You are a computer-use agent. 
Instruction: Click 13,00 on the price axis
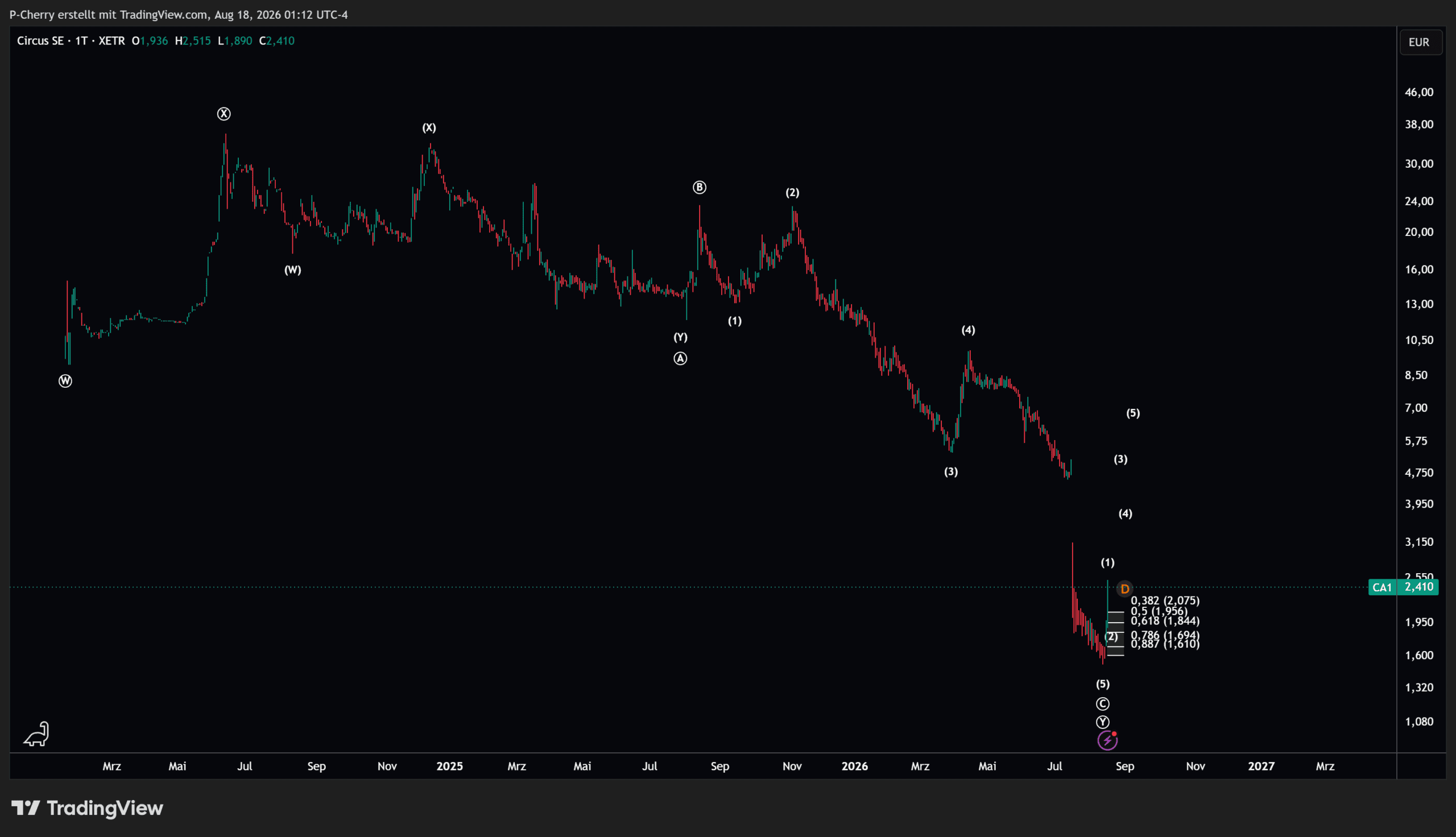(x=1418, y=304)
